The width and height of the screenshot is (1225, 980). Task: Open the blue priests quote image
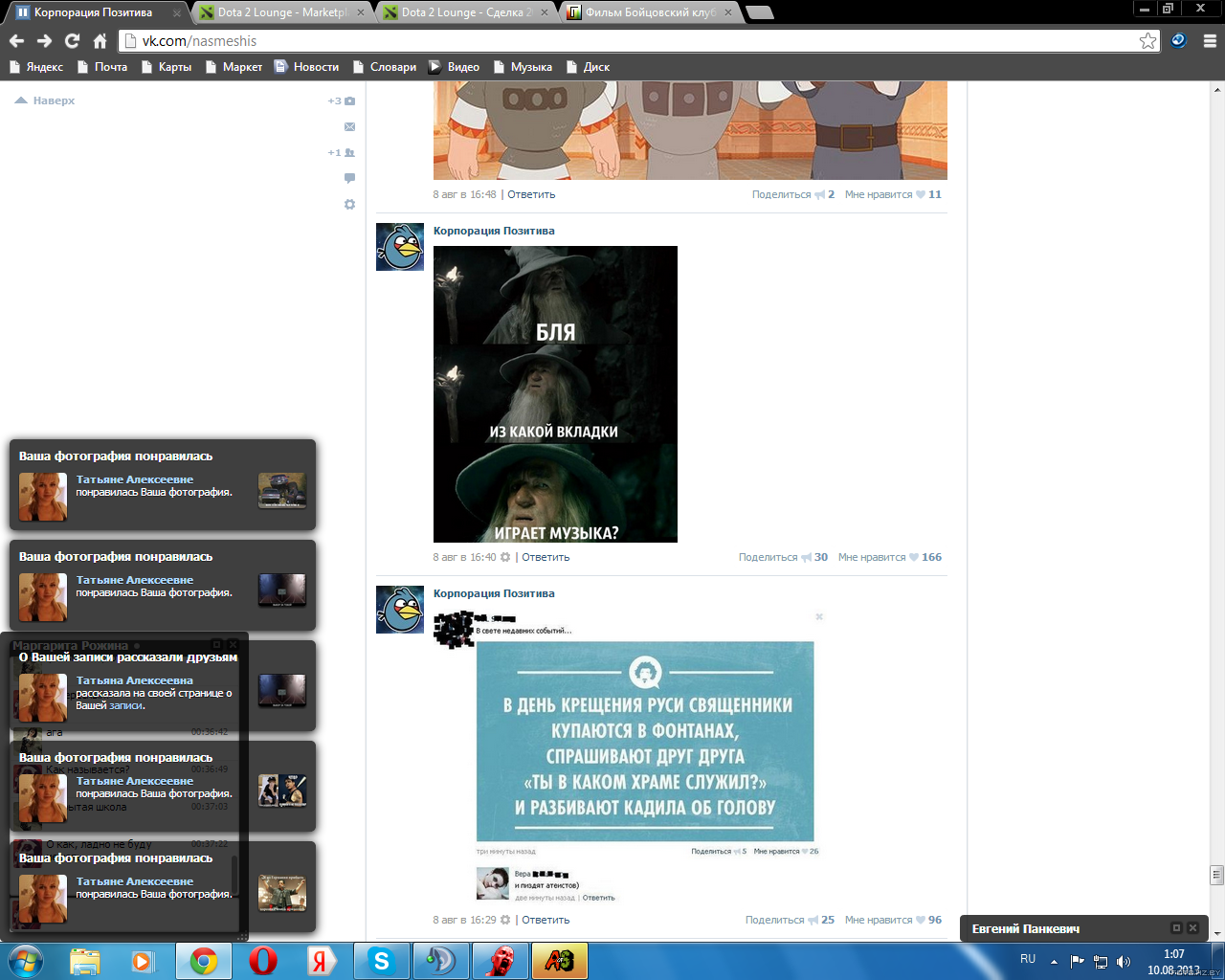[x=645, y=742]
